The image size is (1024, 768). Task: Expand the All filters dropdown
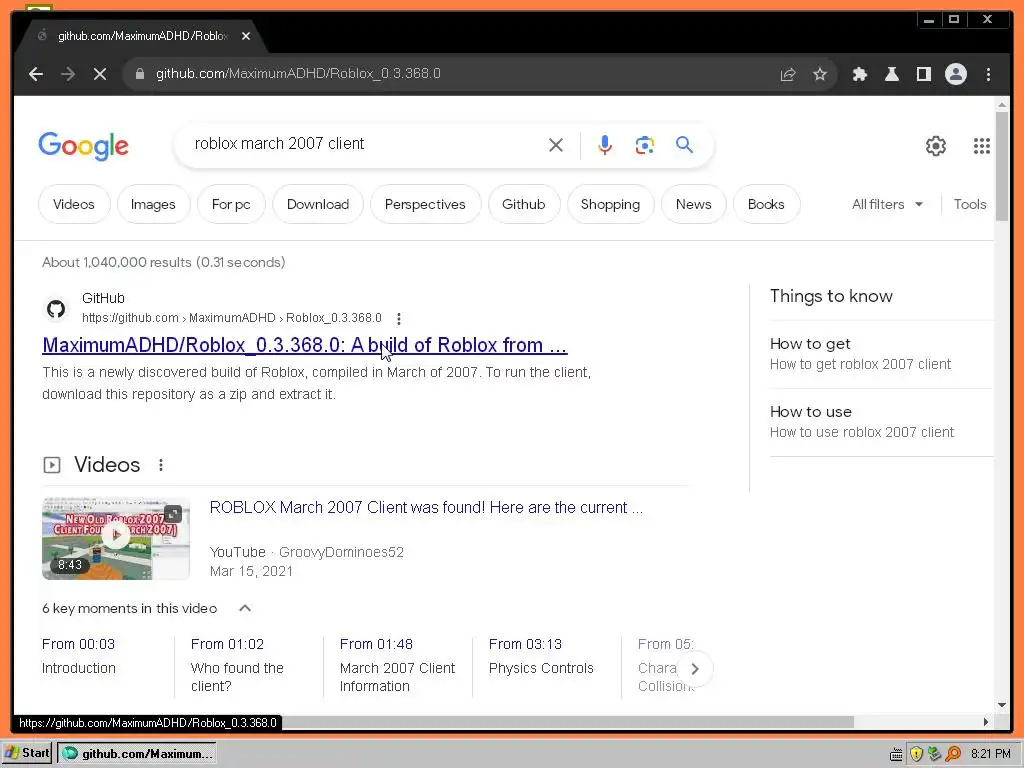(x=887, y=204)
